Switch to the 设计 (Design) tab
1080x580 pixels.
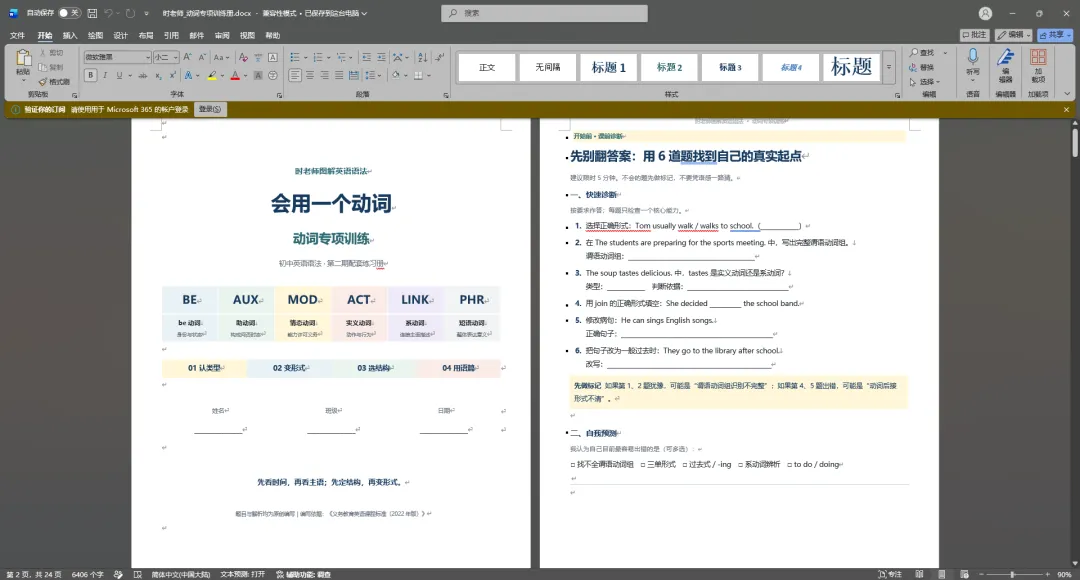point(121,35)
